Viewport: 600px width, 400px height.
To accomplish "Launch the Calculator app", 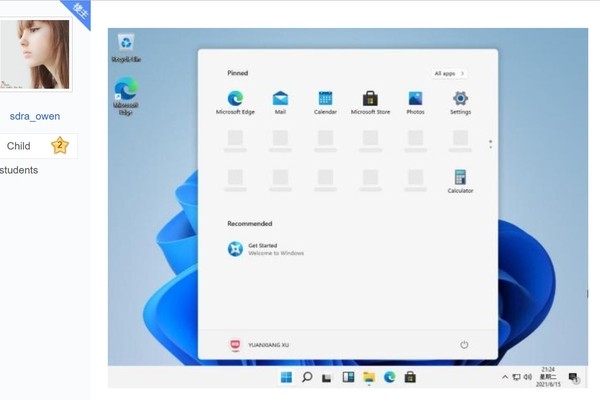I will pos(460,181).
